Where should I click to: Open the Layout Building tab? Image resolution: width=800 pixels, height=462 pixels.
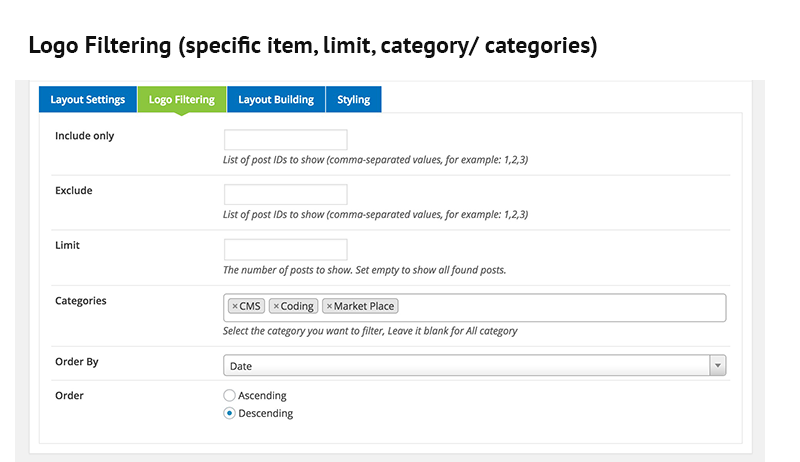tap(276, 100)
